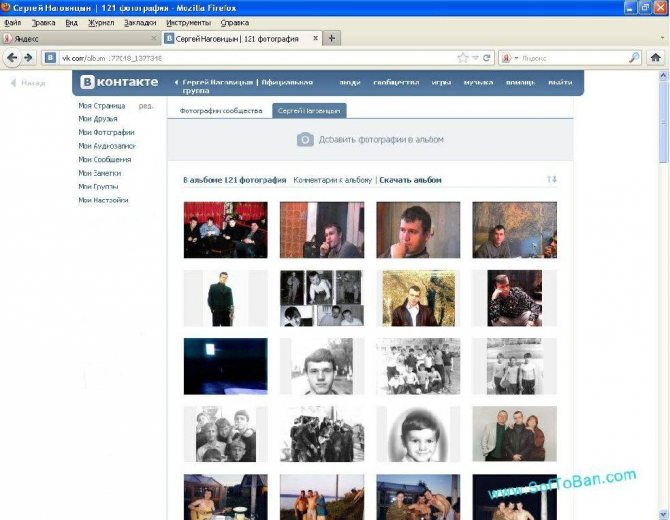670x520 pixels.
Task: Click Скачать альбом
Action: [410, 180]
